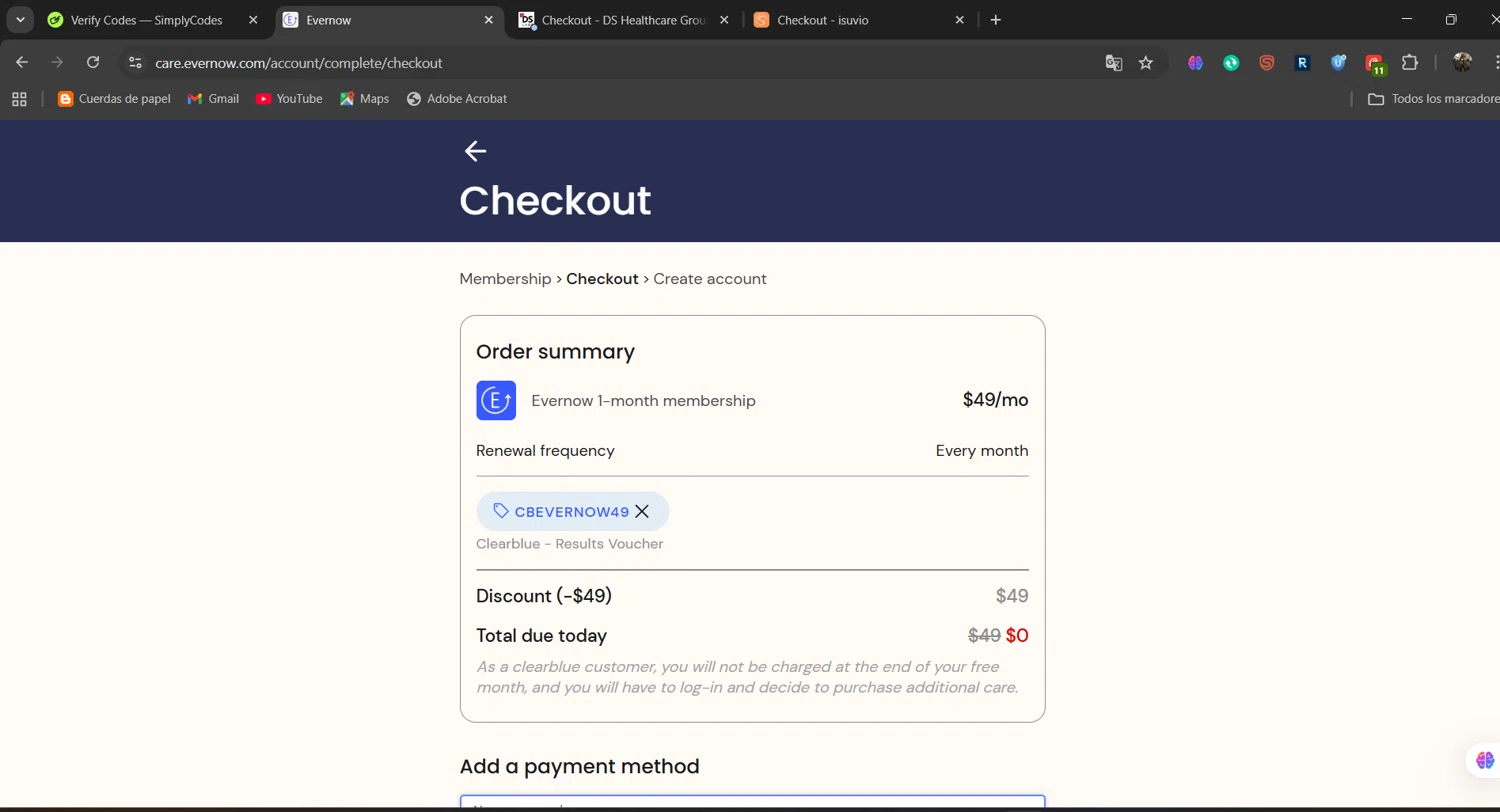Open the Gmail bookmark

(x=213, y=99)
